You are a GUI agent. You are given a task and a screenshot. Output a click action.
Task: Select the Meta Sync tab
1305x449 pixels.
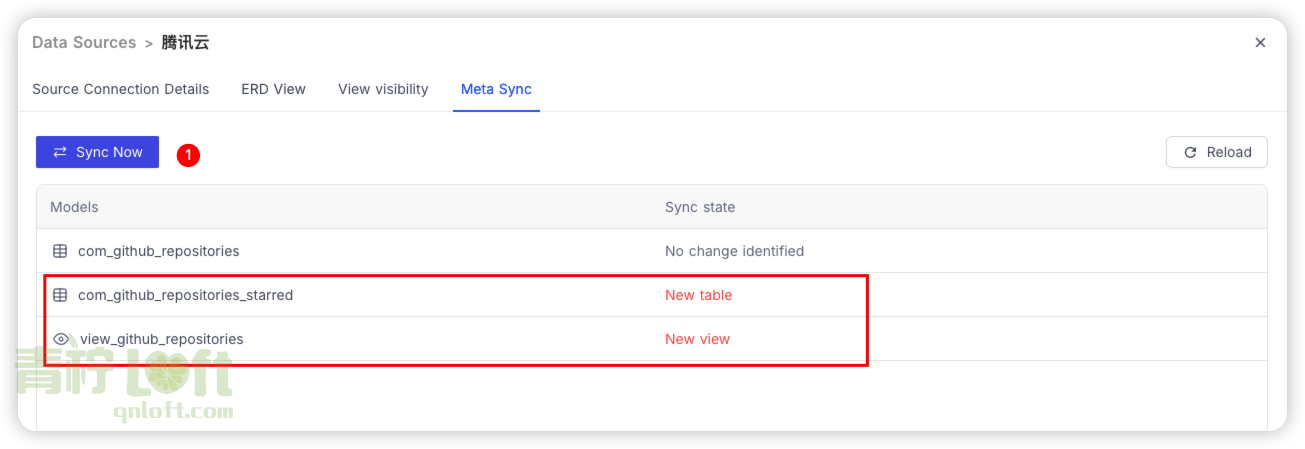496,89
